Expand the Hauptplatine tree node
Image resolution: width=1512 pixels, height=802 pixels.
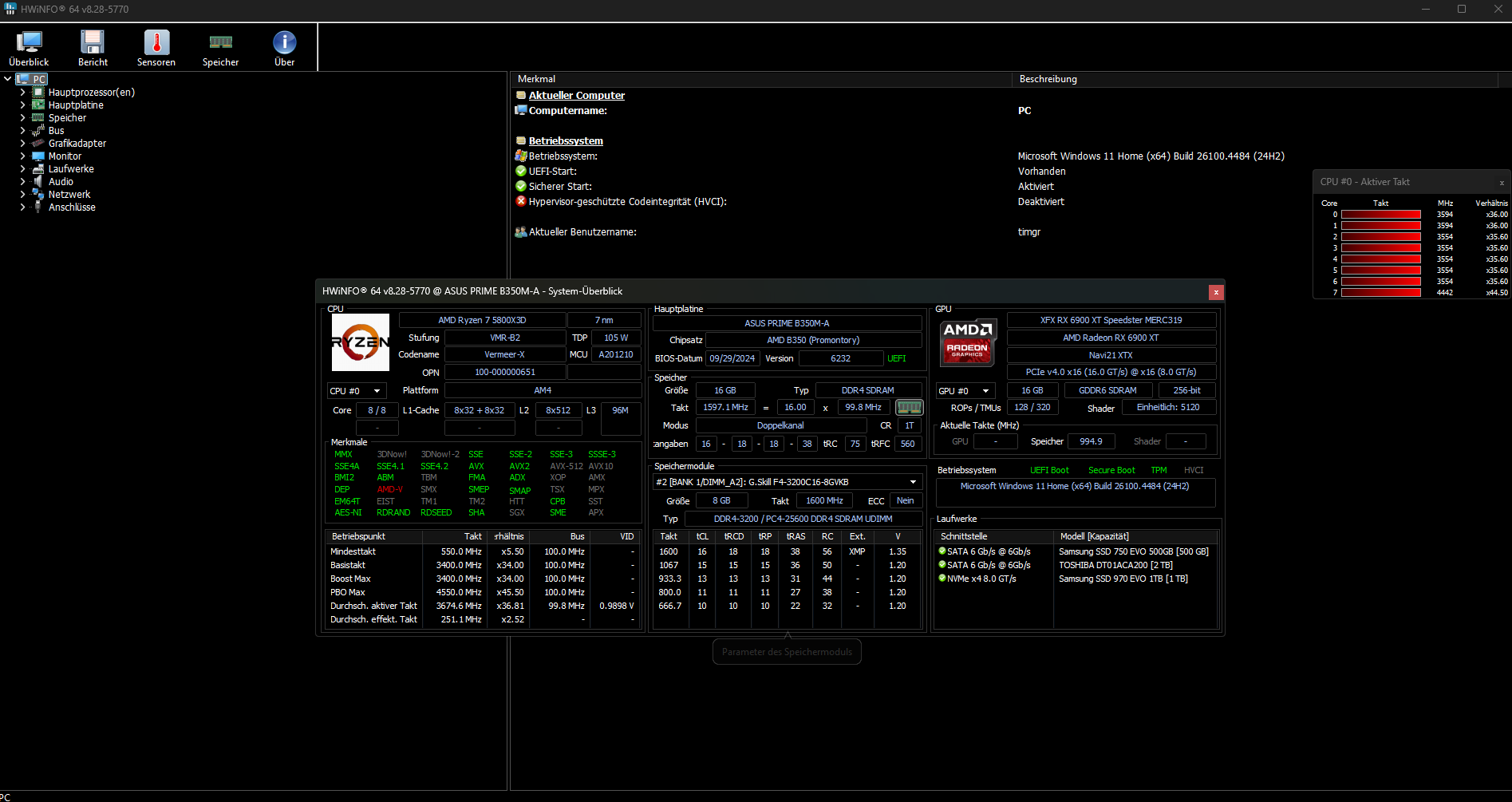(22, 105)
